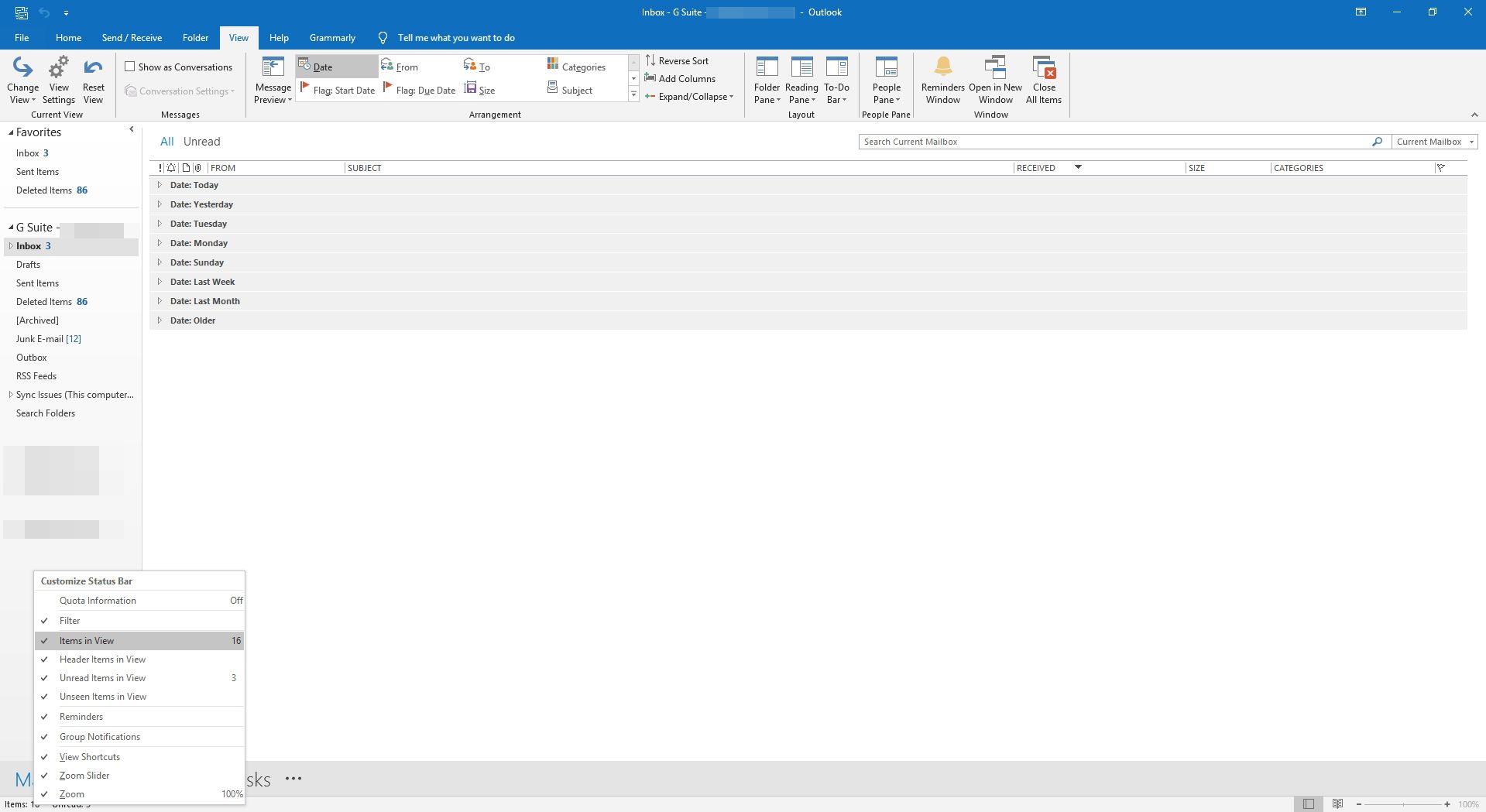Image resolution: width=1486 pixels, height=812 pixels.
Task: Show All messages filter
Action: tap(166, 142)
